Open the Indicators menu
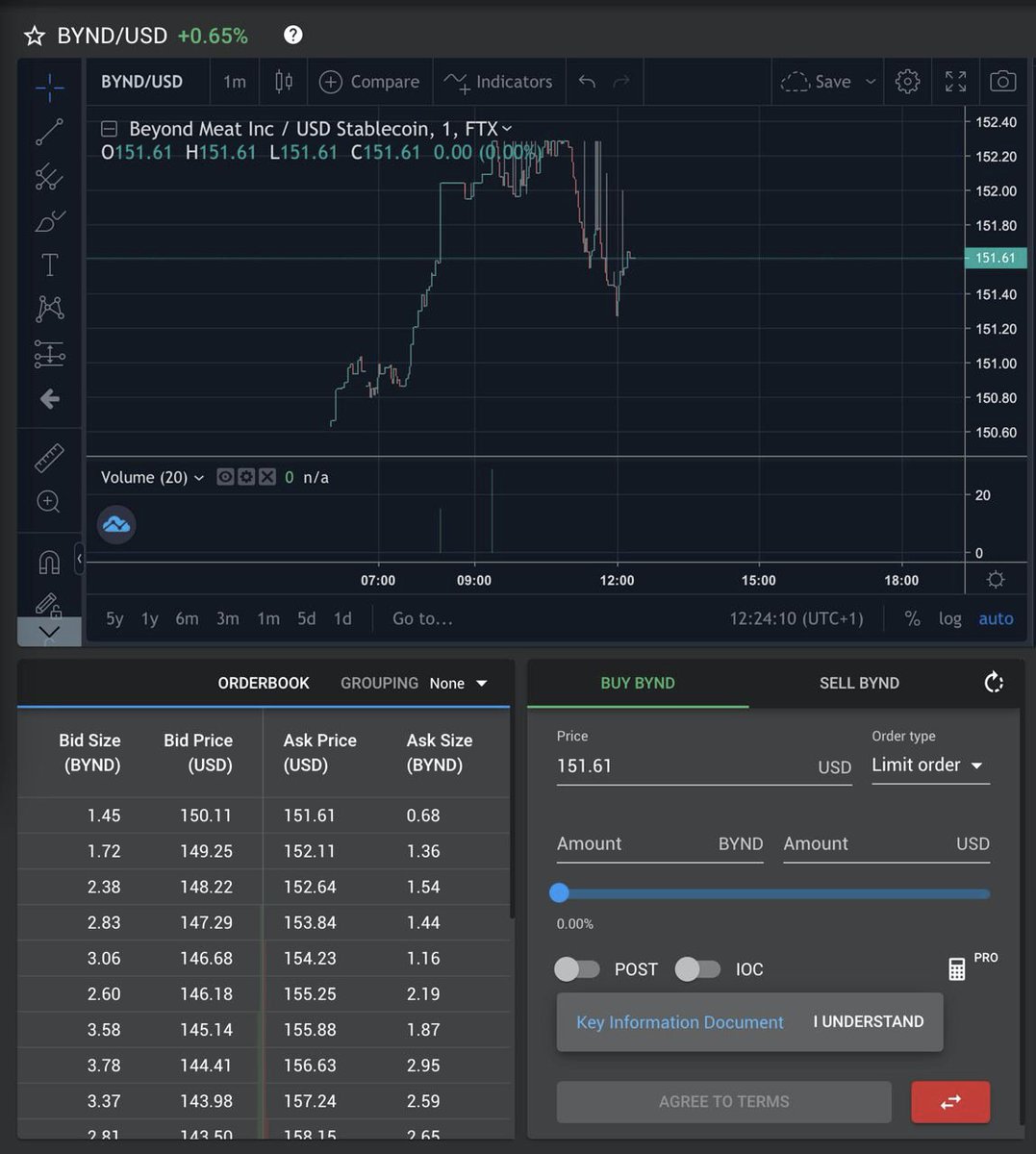The width and height of the screenshot is (1036, 1154). pos(498,82)
